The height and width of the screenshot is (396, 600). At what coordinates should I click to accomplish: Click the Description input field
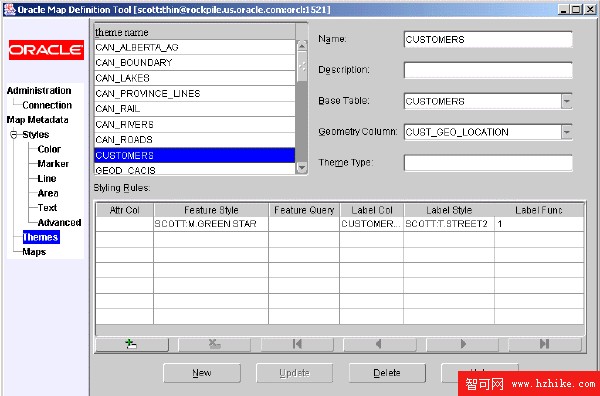[x=488, y=70]
